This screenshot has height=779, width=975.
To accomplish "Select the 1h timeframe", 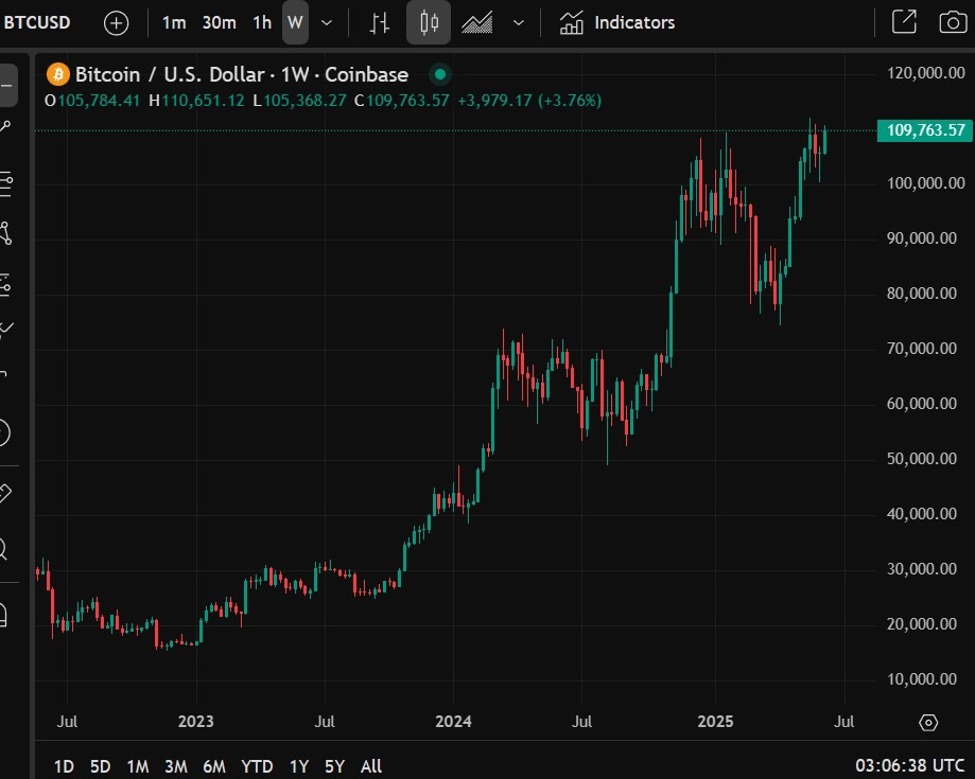I will 261,22.
